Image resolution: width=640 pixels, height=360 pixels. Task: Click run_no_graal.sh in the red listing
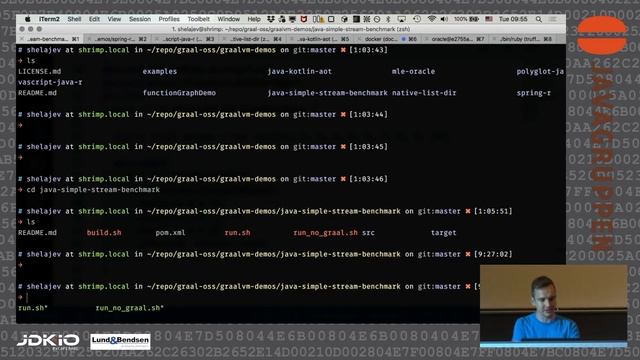pyautogui.click(x=325, y=233)
